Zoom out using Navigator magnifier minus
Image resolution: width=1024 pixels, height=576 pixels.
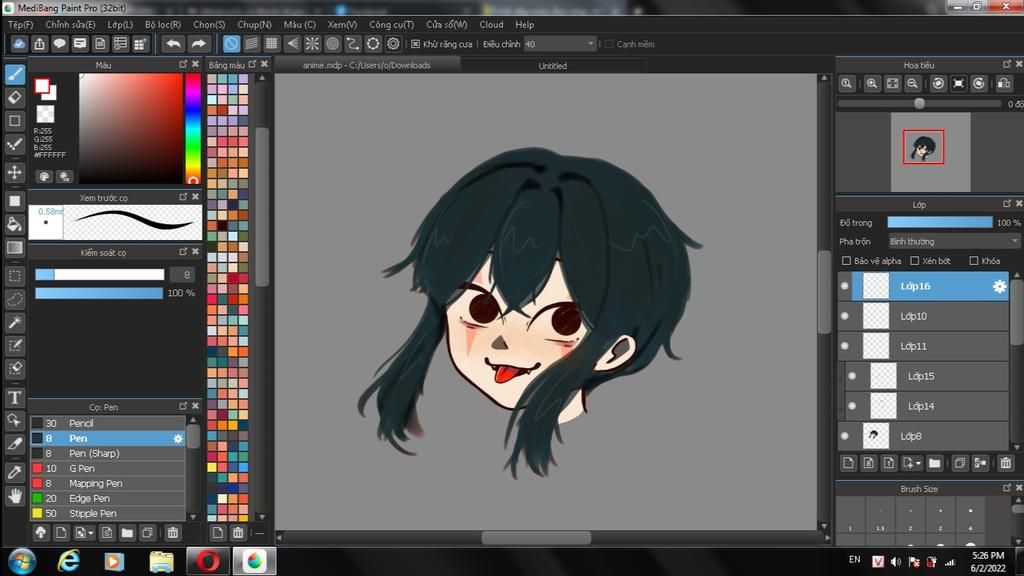point(912,84)
